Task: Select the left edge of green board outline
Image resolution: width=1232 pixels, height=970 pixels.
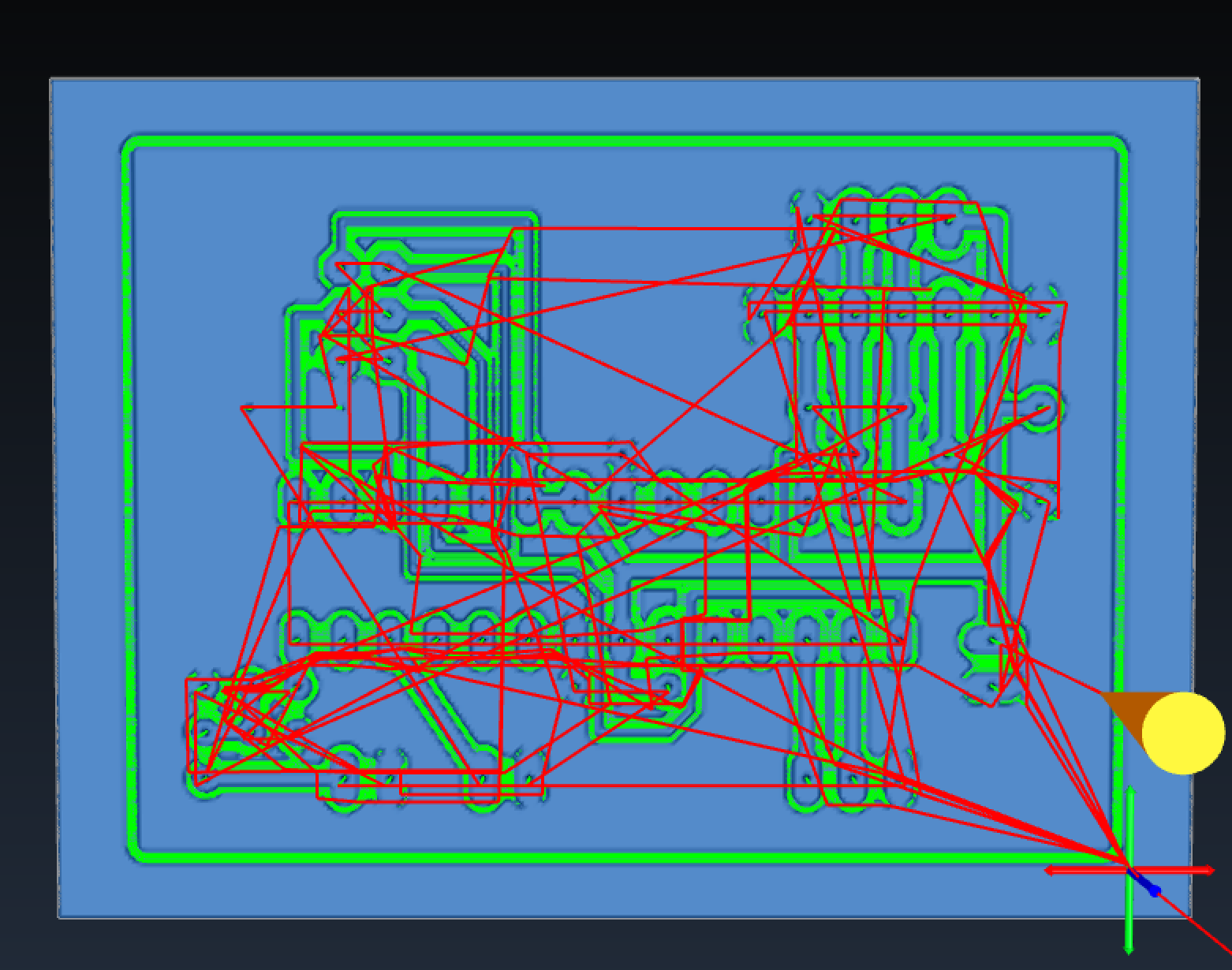Action: pos(127,497)
